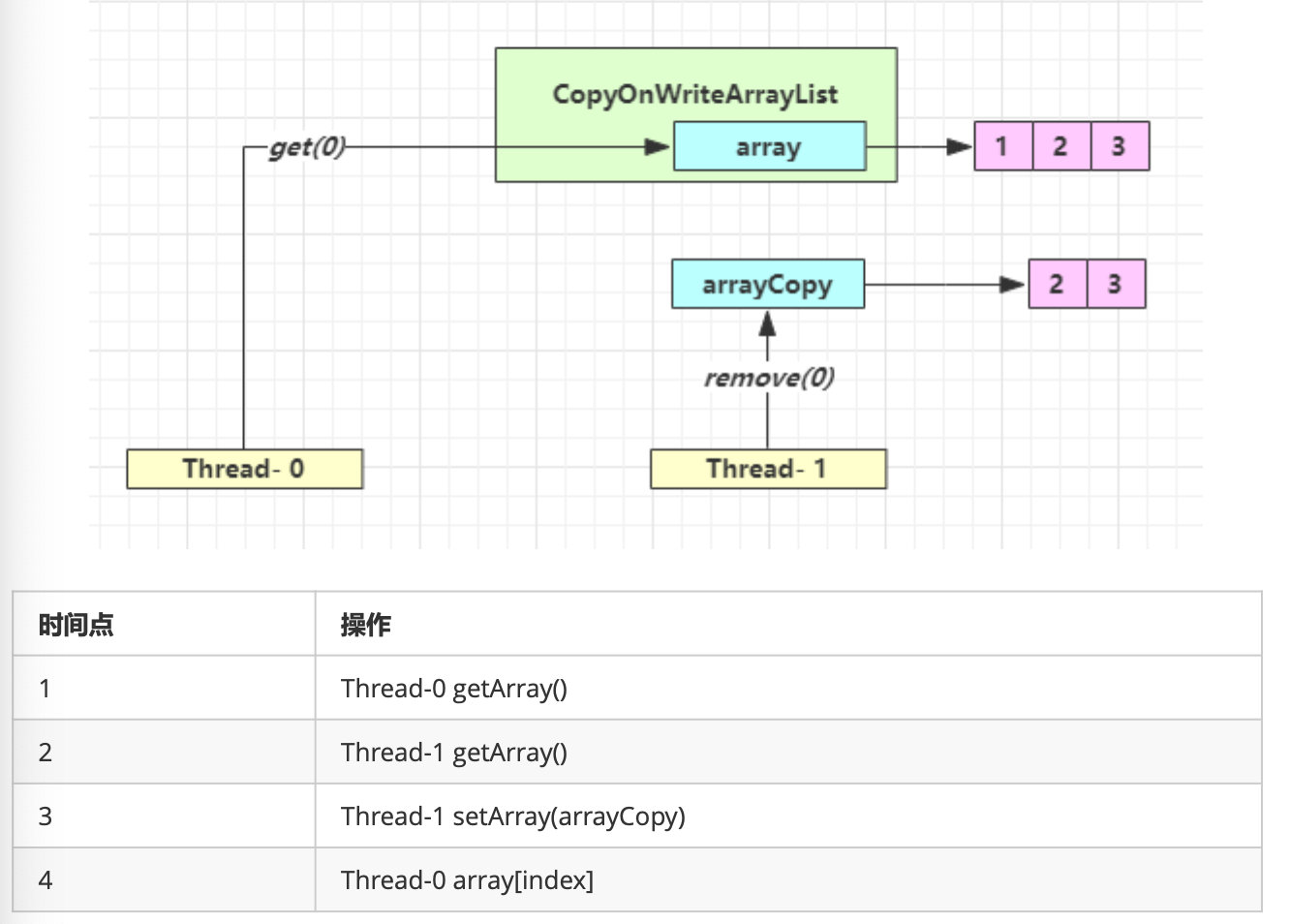Click cell '2' in the top pink array

tap(1061, 146)
